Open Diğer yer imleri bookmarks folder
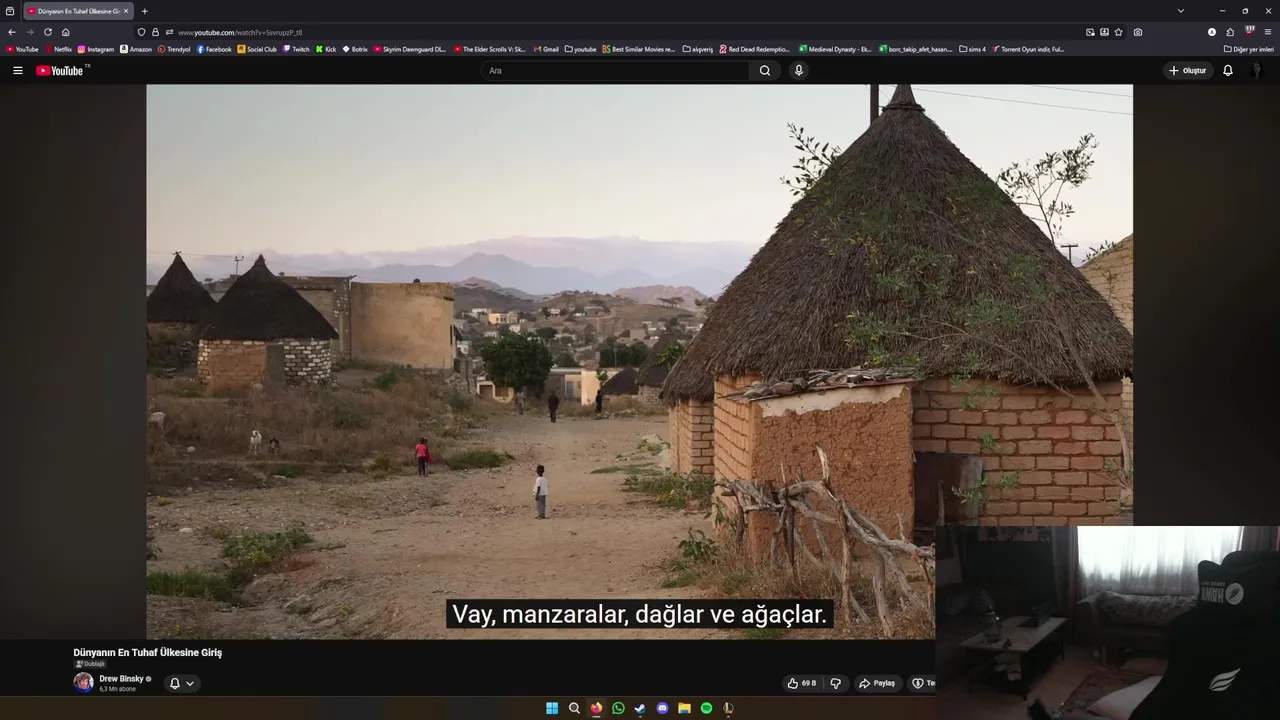 click(1249, 49)
